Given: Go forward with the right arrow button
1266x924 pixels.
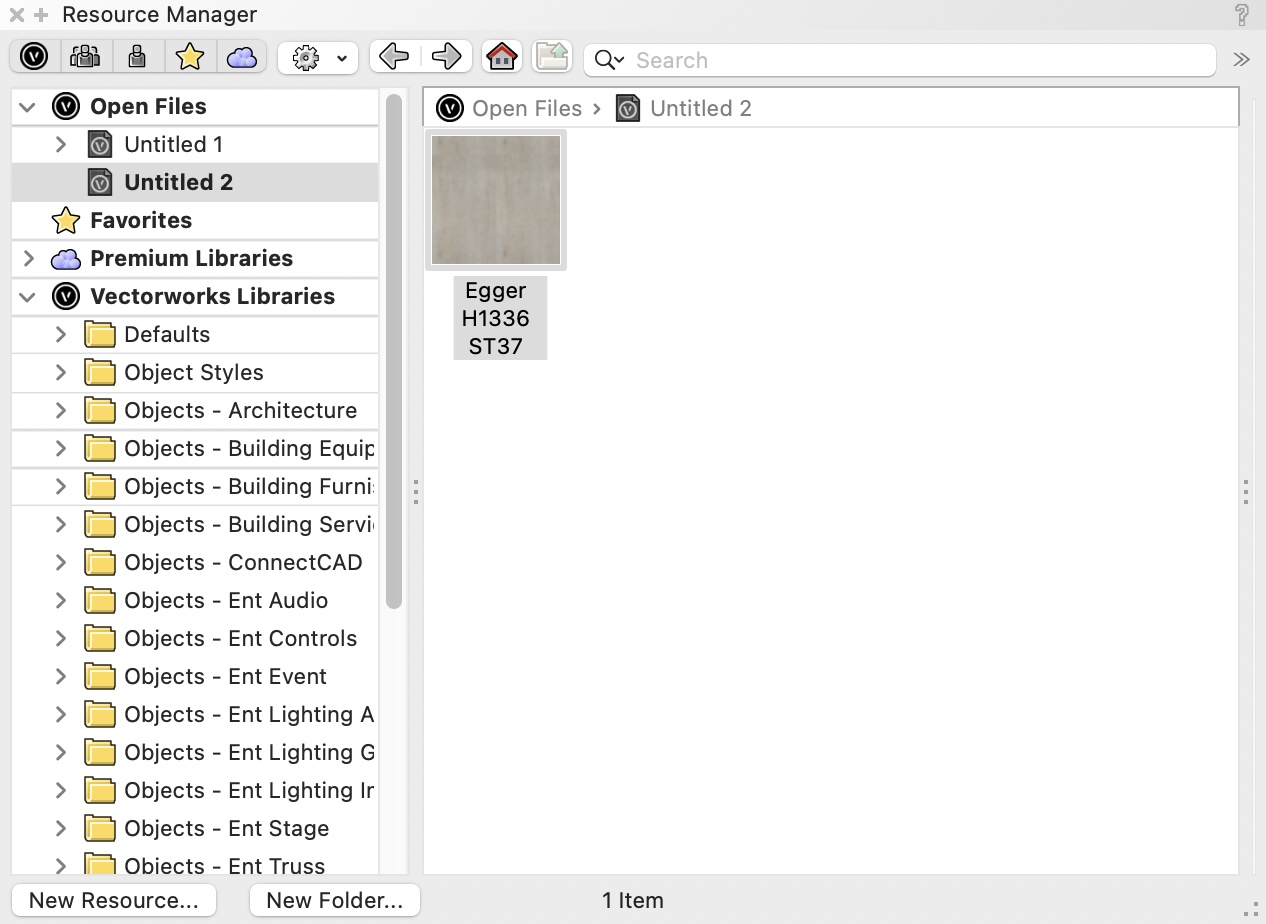Looking at the screenshot, I should pos(446,57).
